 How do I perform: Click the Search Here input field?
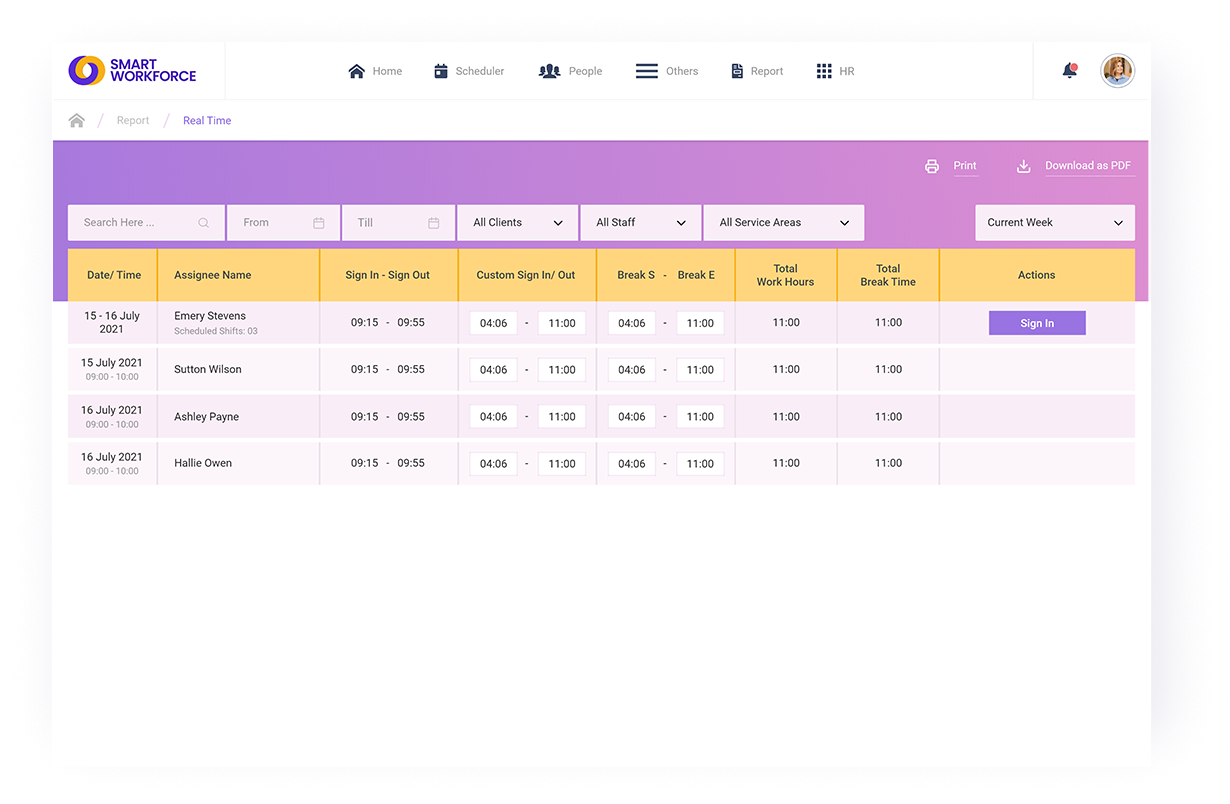point(133,223)
